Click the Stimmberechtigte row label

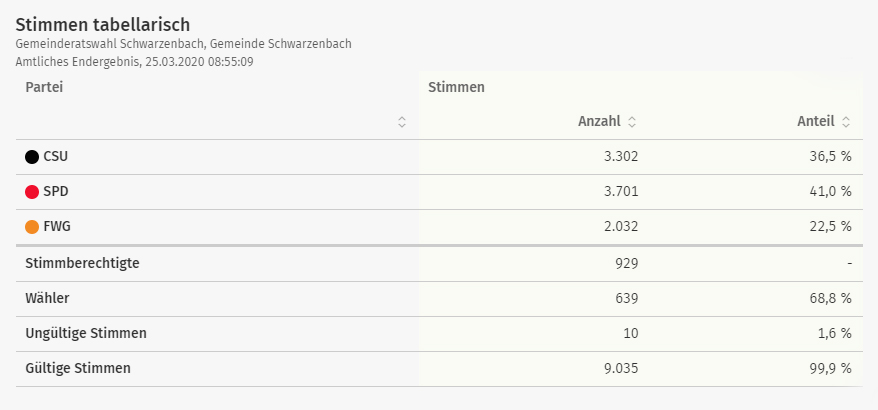[x=82, y=263]
